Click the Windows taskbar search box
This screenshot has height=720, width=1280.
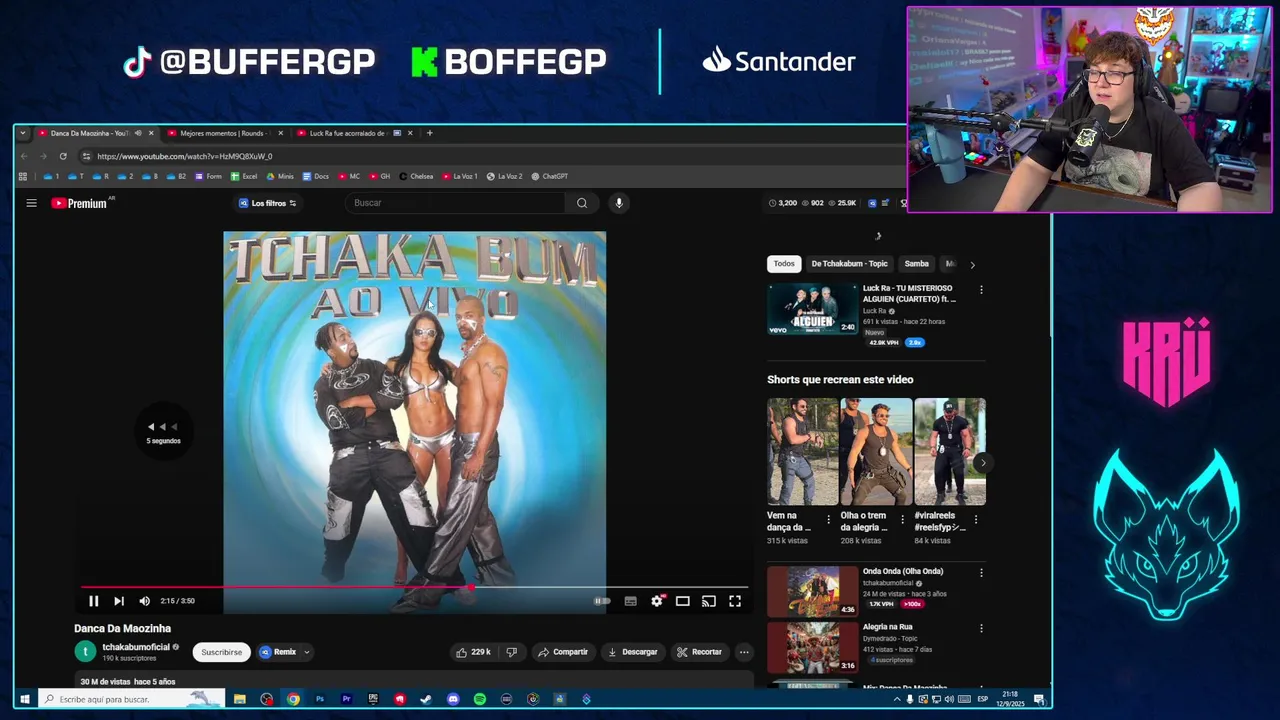[130, 699]
